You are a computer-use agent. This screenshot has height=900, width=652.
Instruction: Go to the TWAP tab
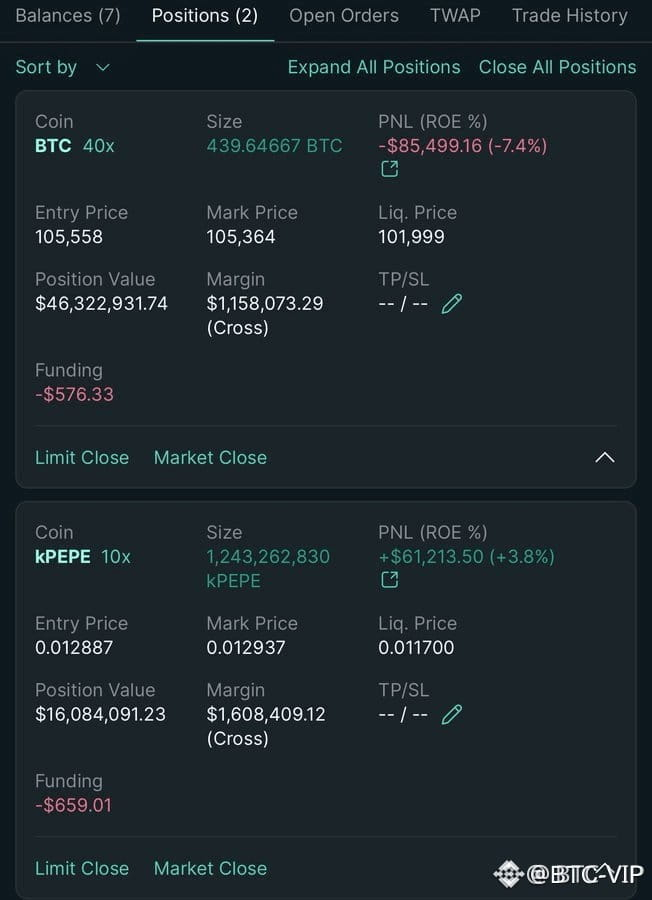pos(455,15)
